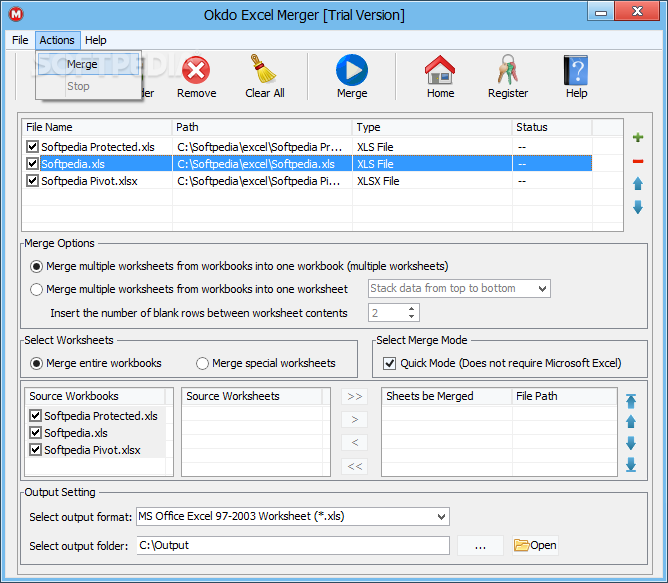
Task: Click the Register keys icon
Action: click(x=508, y=69)
